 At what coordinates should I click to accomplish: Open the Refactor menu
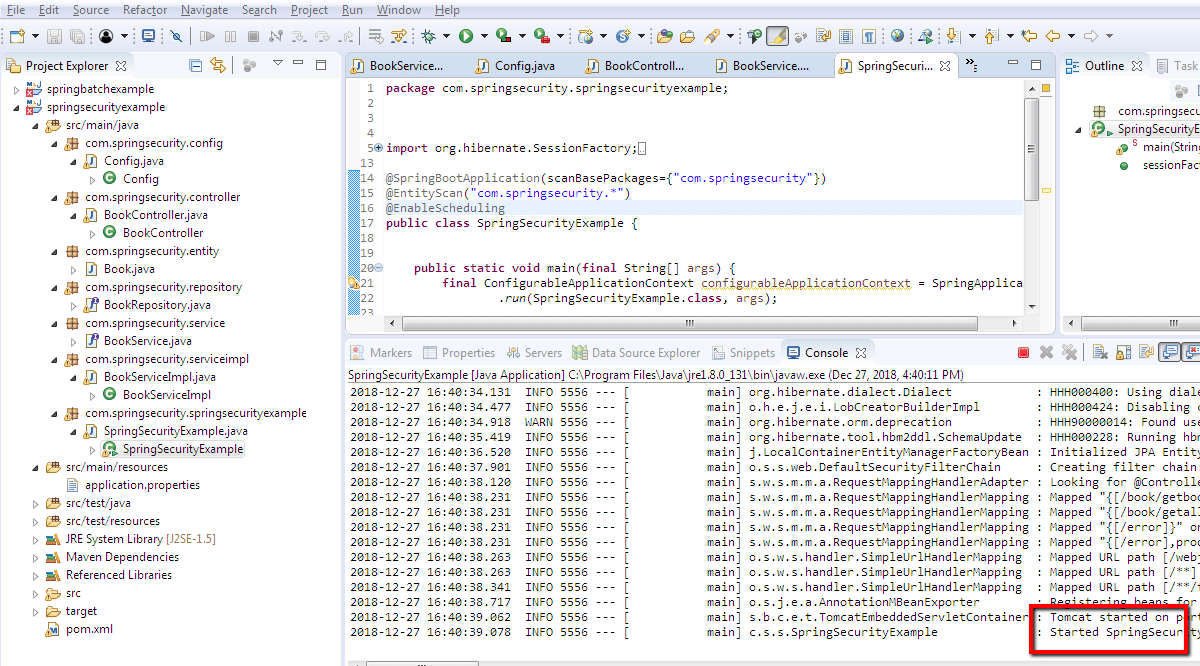click(x=145, y=10)
